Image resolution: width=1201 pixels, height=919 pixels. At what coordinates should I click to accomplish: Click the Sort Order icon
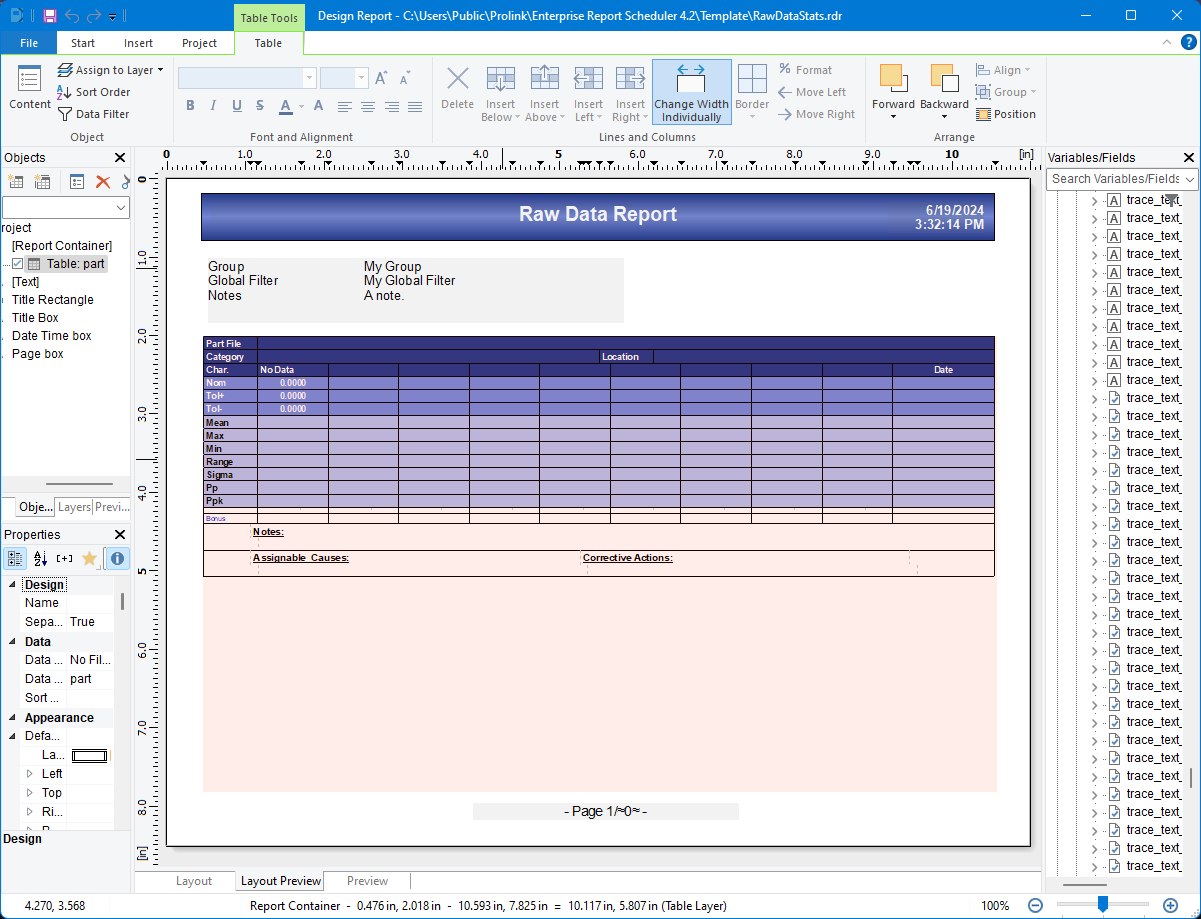pyautogui.click(x=60, y=91)
